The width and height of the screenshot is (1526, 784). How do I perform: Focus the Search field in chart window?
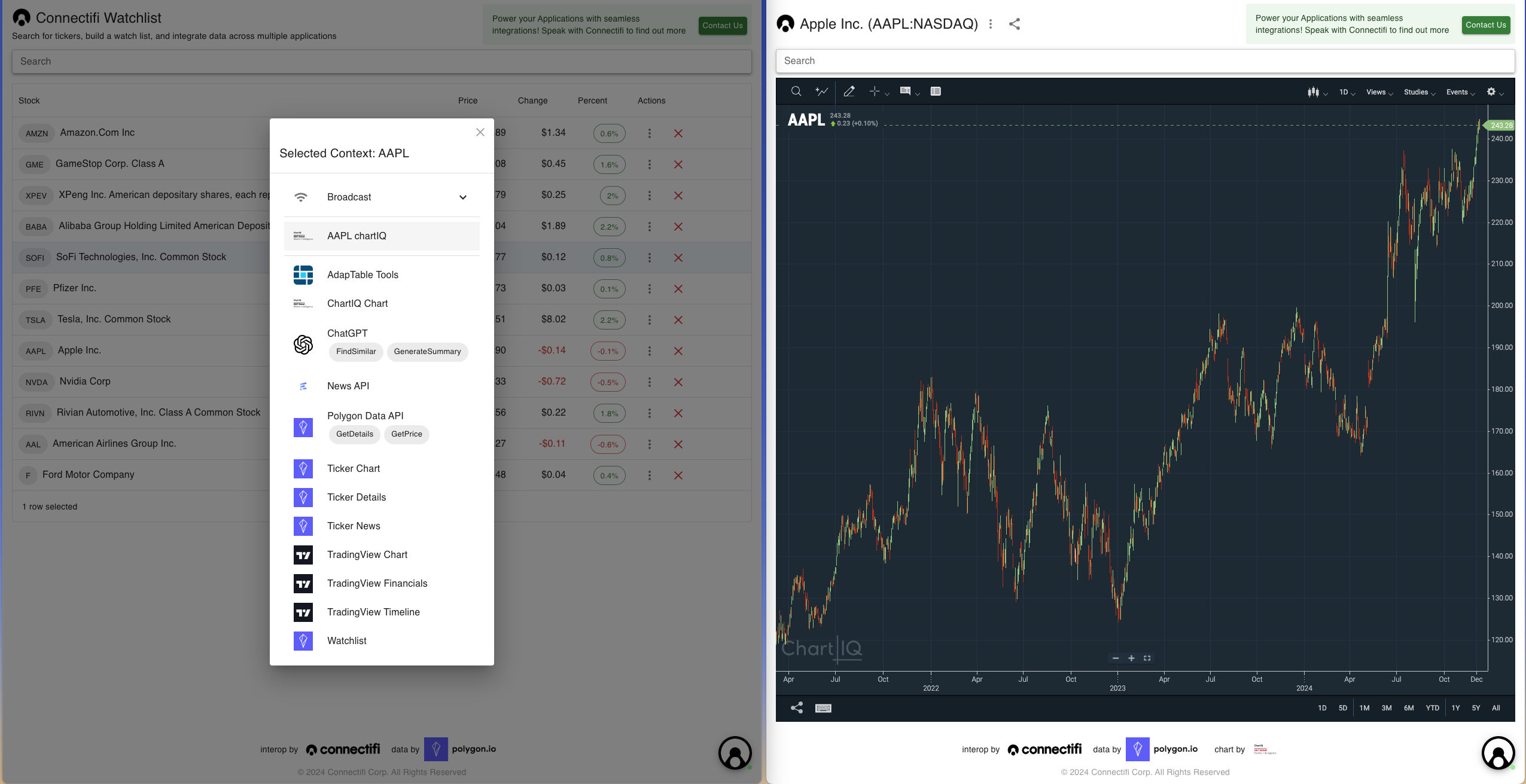click(x=1145, y=61)
